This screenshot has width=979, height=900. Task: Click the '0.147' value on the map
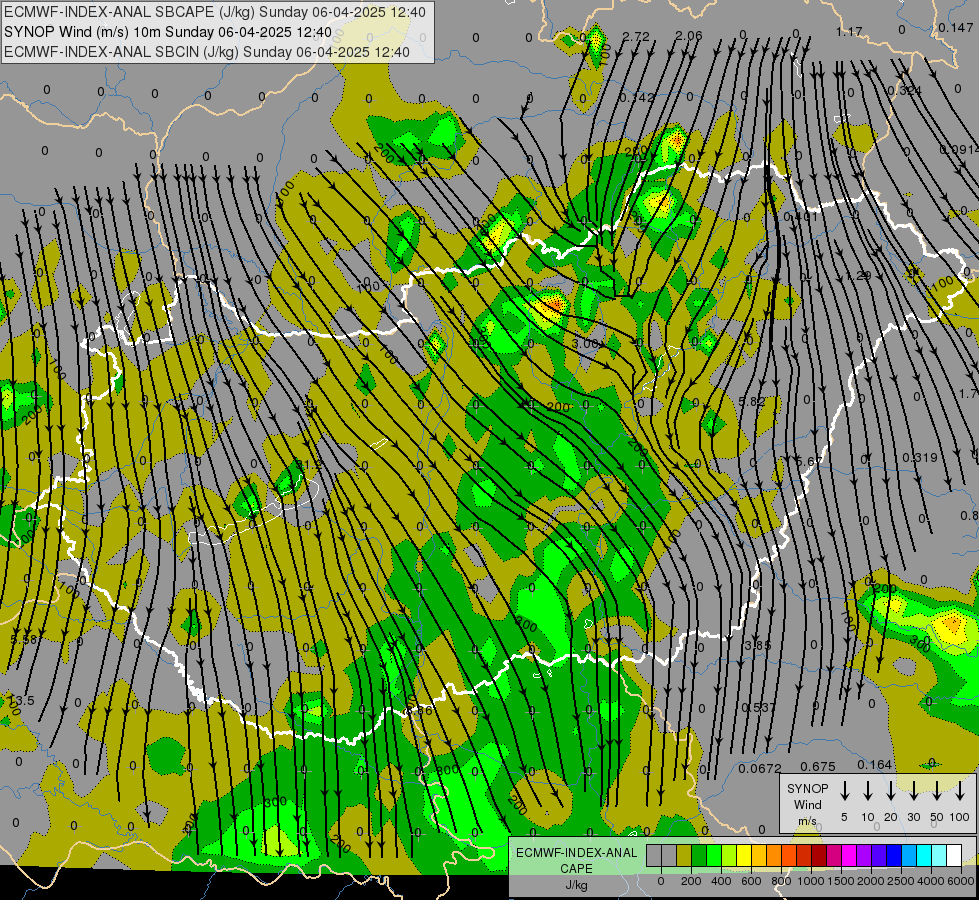(955, 27)
